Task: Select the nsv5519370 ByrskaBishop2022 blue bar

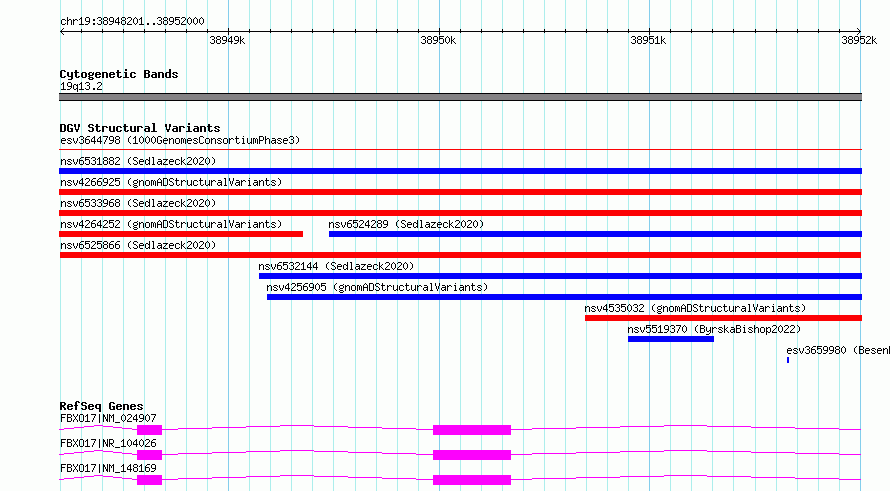Action: (671, 339)
